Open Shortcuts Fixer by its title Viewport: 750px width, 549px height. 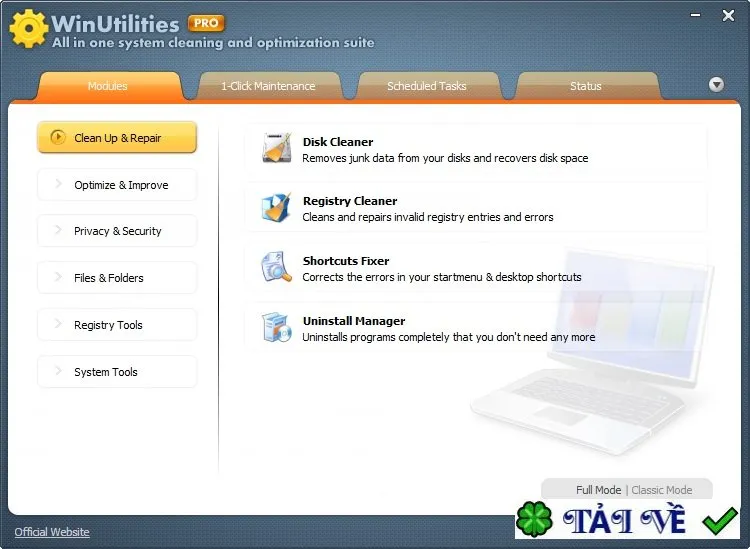point(346,261)
